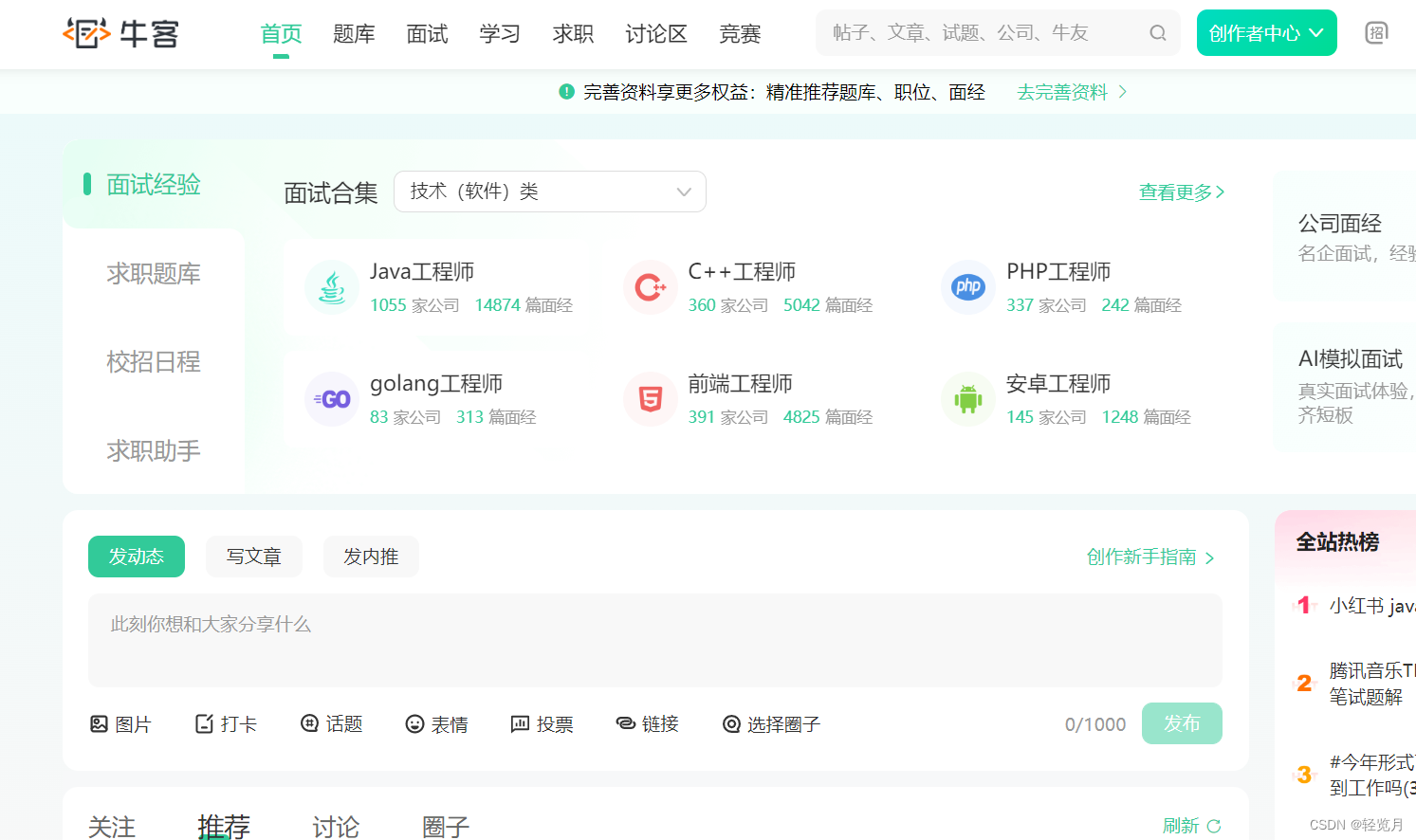Click the 面试合集 heading text
This screenshot has height=840, width=1416.
point(331,193)
